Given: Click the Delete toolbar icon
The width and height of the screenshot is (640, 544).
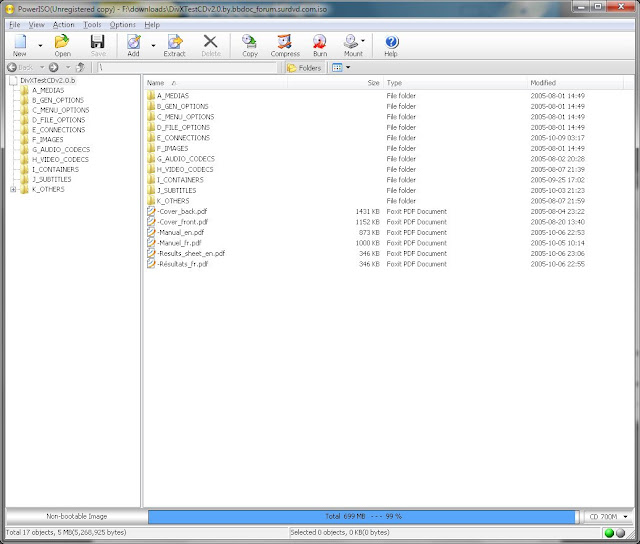Looking at the screenshot, I should [211, 45].
